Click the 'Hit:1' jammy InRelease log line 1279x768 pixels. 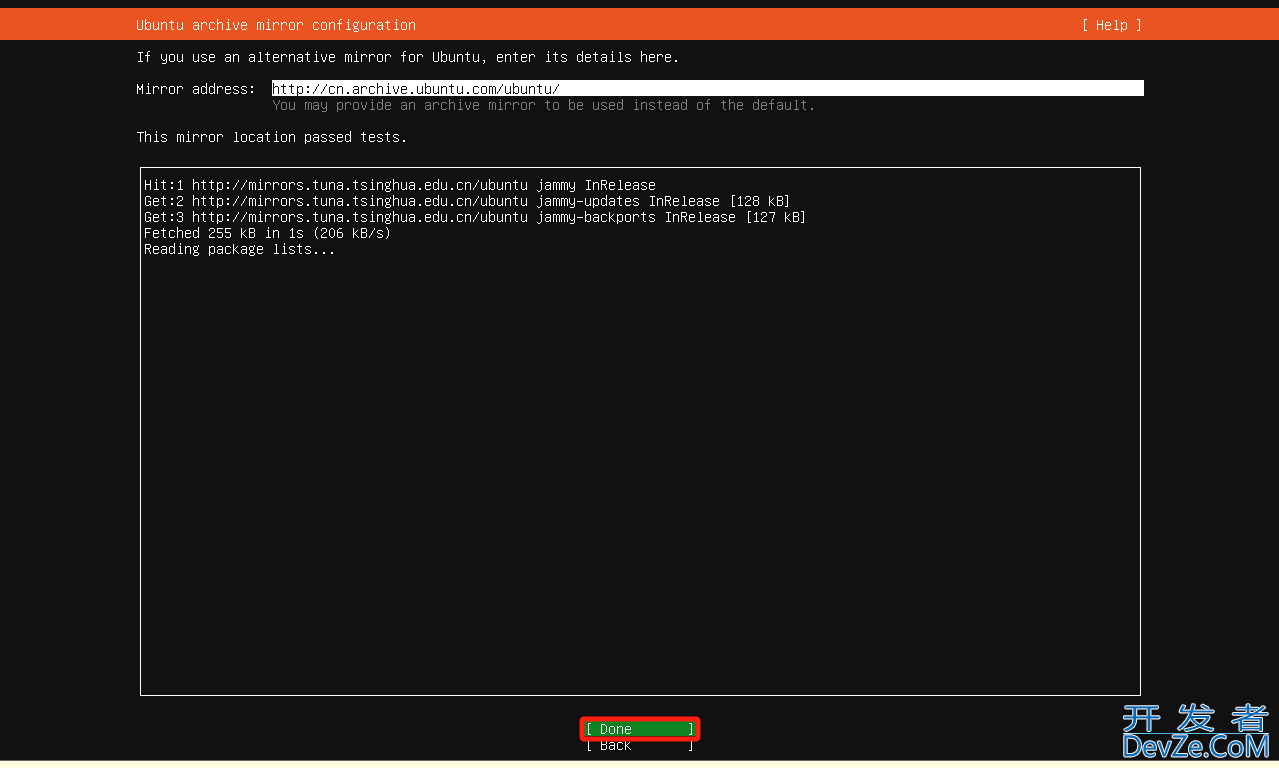tap(400, 185)
